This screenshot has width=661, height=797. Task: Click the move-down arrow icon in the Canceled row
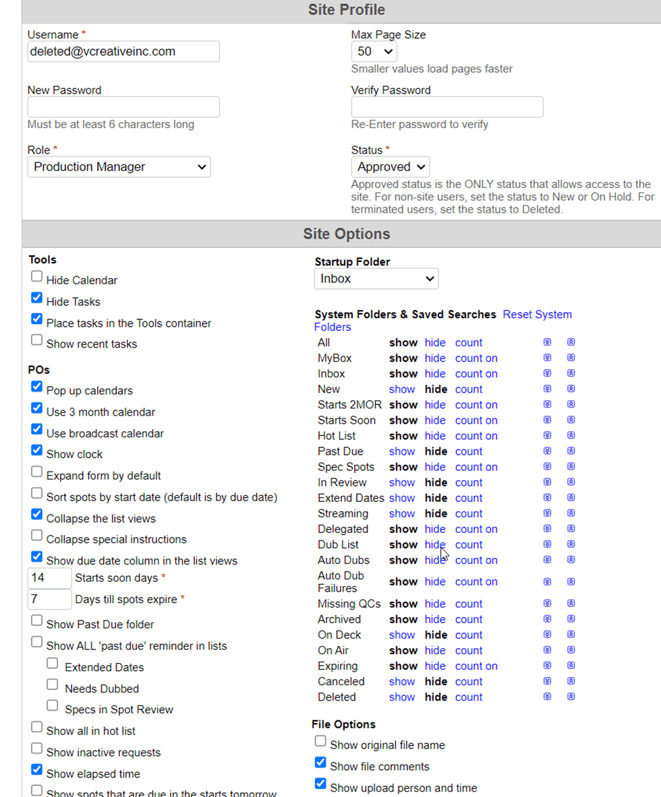pyautogui.click(x=547, y=681)
